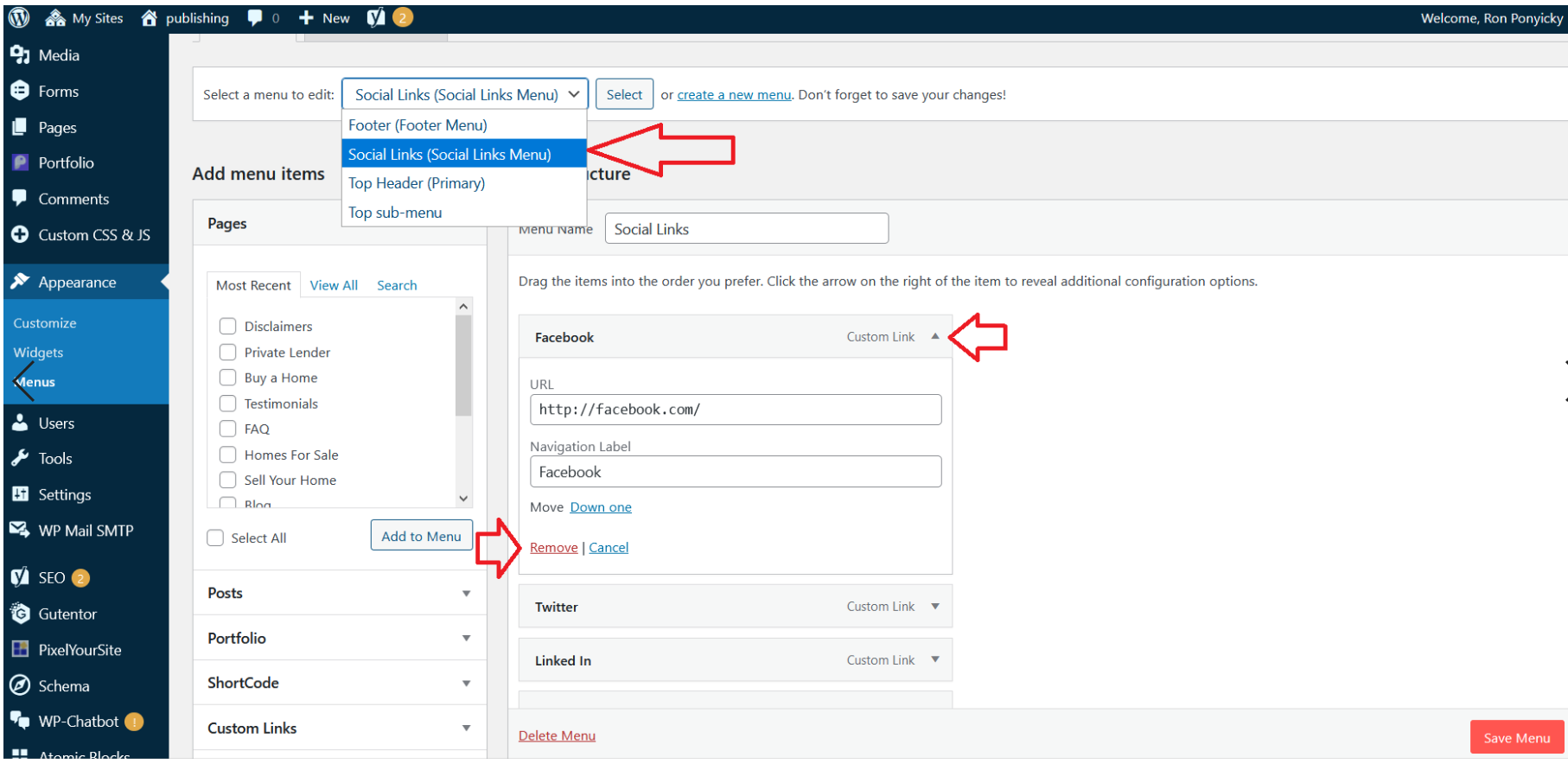Switch to the Search tab
The width and height of the screenshot is (1568, 770).
397,285
